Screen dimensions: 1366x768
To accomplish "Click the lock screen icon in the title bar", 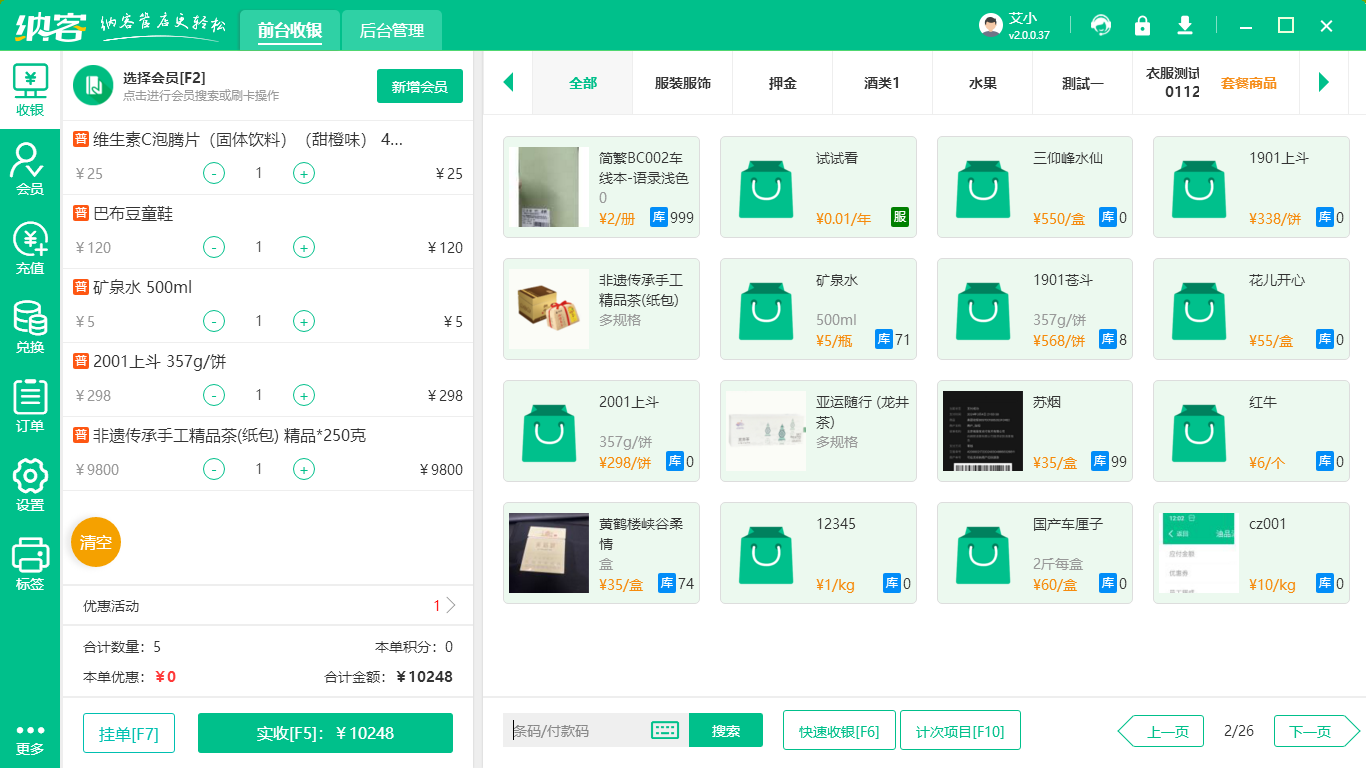I will pyautogui.click(x=1142, y=25).
